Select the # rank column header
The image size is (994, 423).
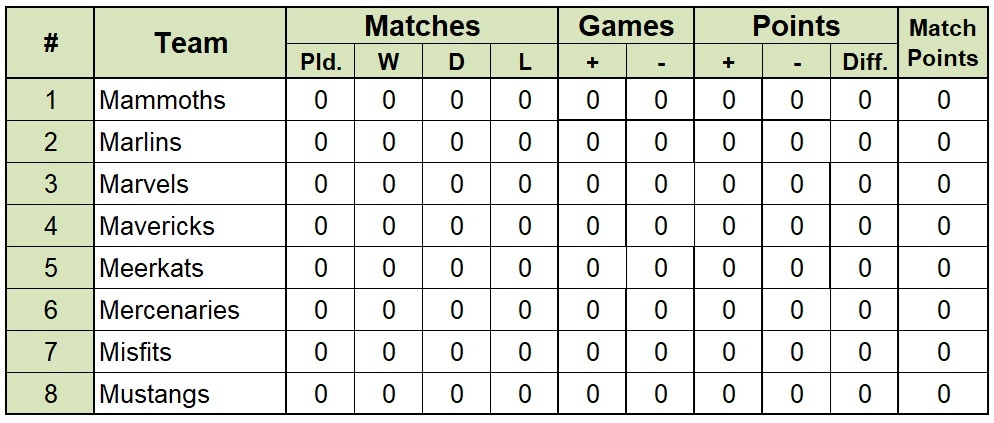(x=51, y=43)
